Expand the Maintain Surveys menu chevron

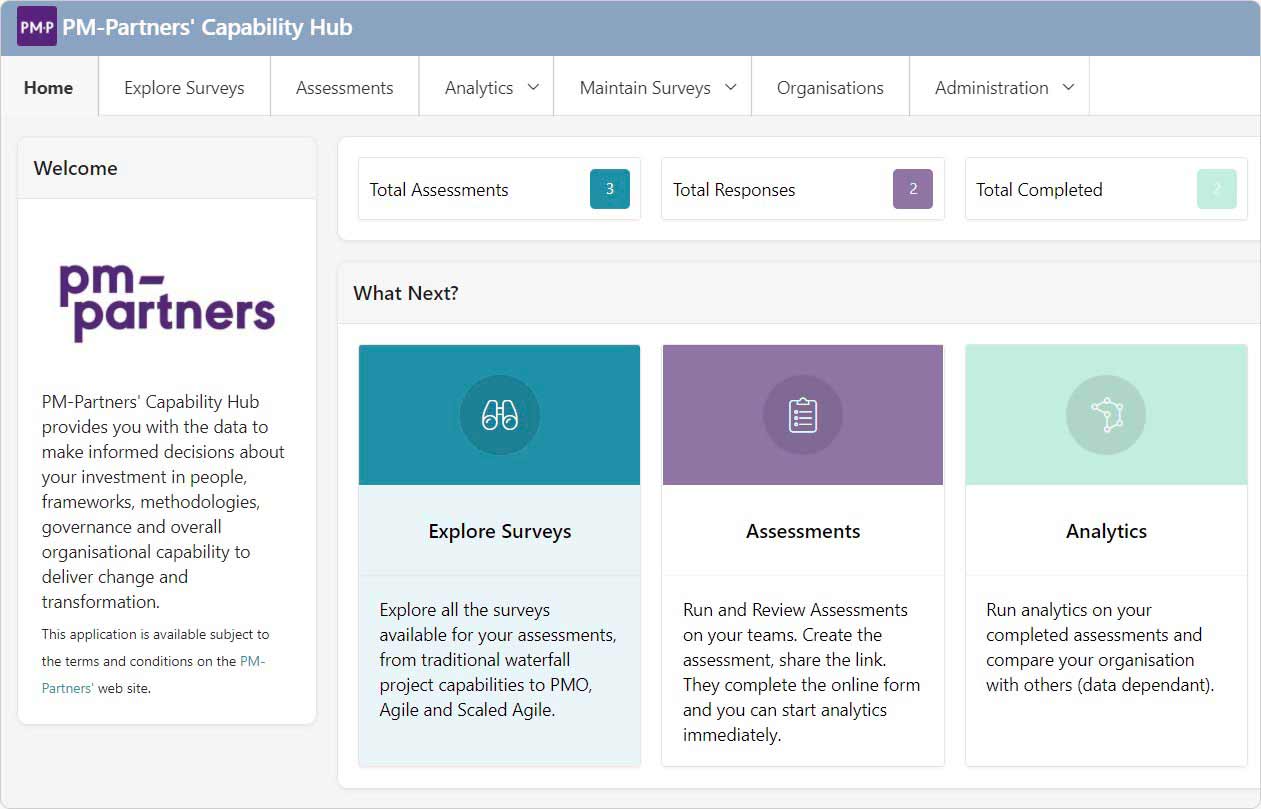[x=730, y=87]
